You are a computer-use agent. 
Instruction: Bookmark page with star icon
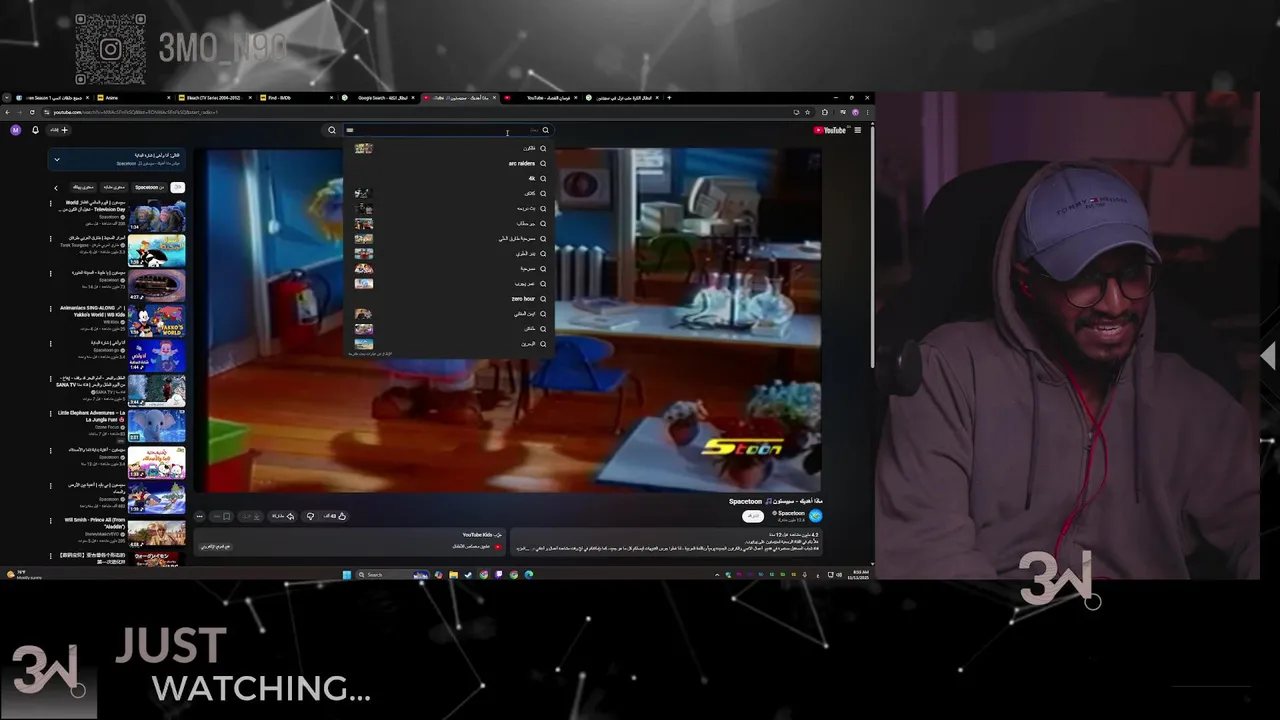click(807, 112)
